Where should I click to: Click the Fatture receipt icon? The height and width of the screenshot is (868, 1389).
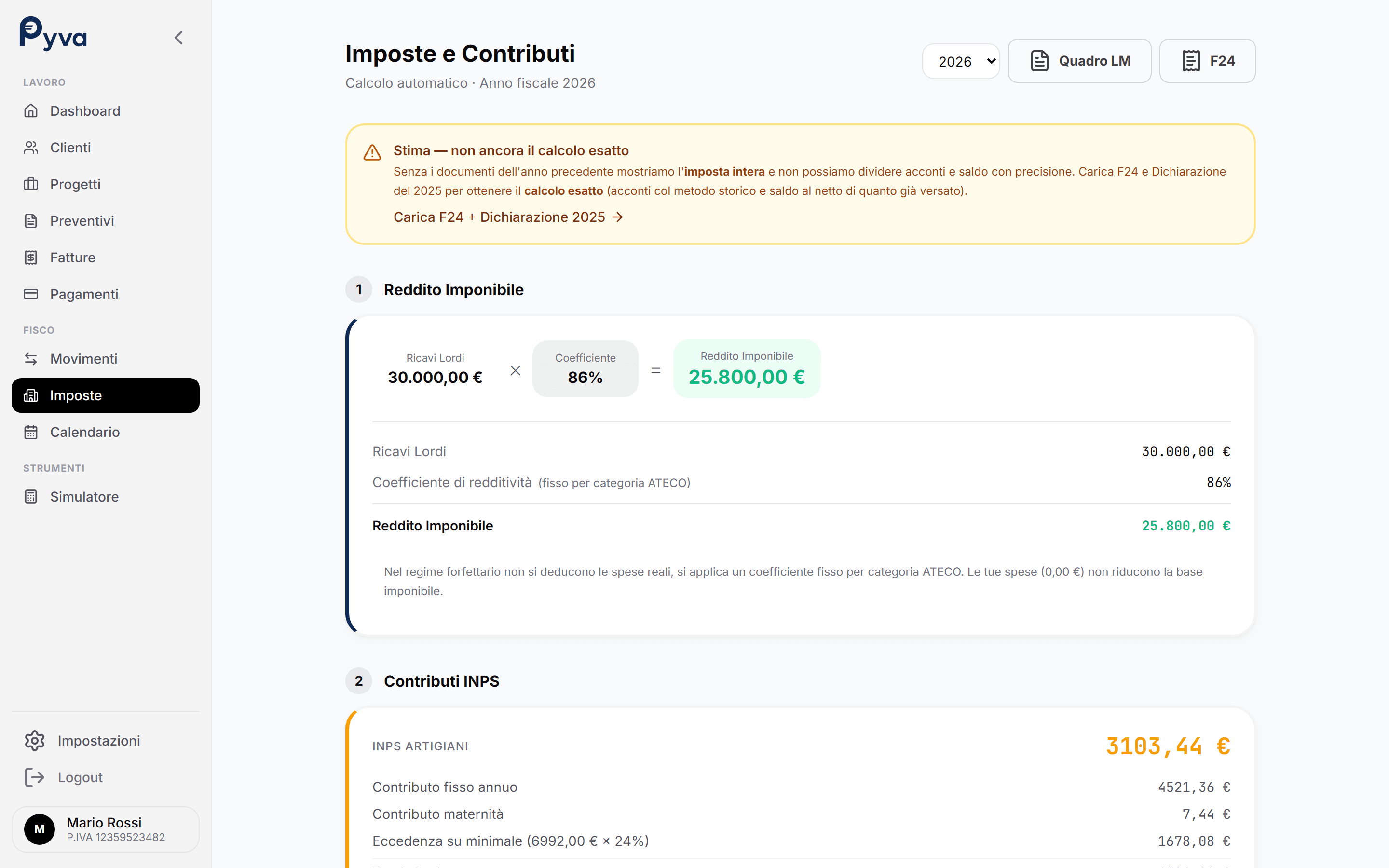tap(31, 258)
